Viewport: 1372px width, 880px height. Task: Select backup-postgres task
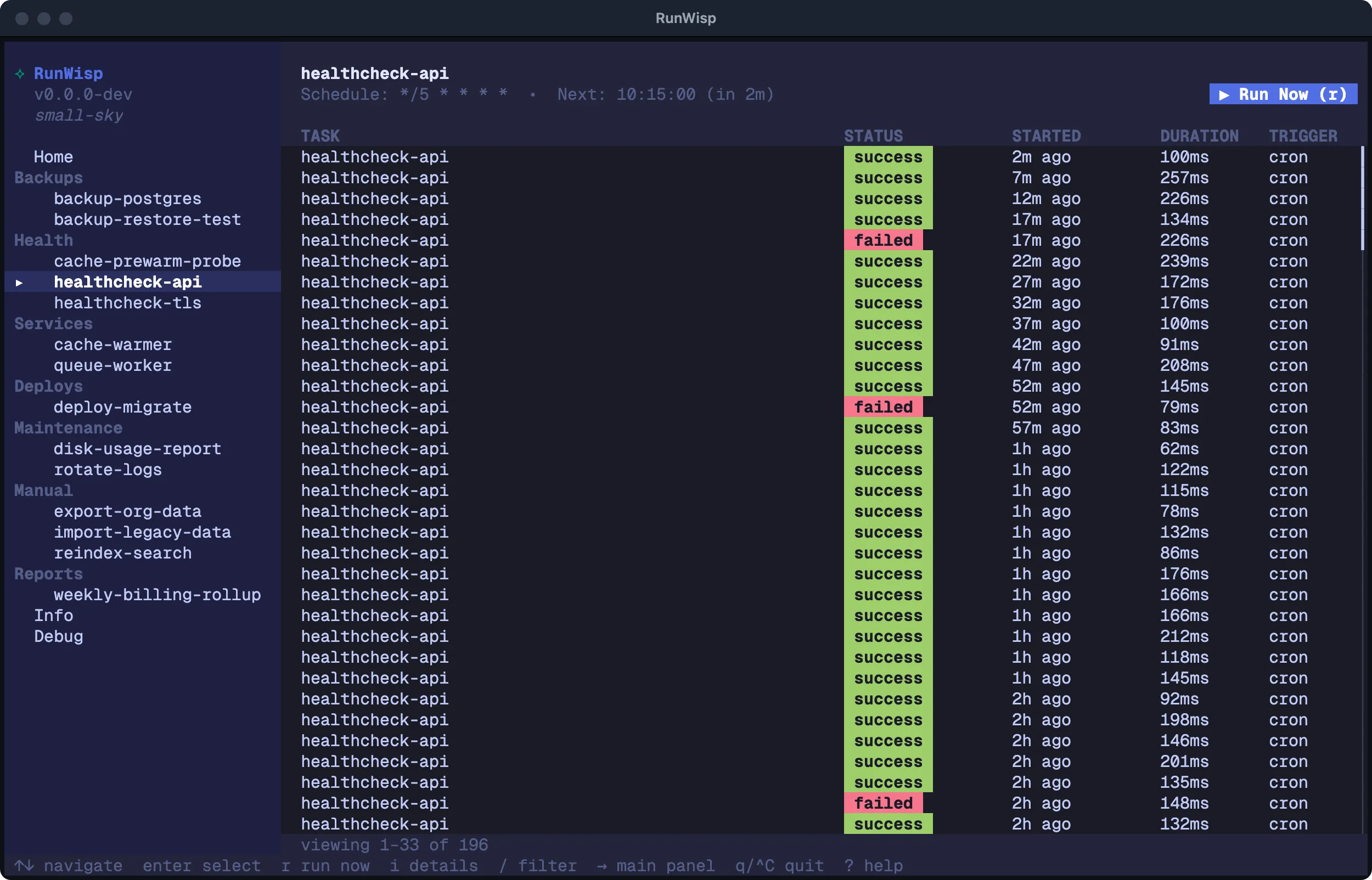(127, 198)
